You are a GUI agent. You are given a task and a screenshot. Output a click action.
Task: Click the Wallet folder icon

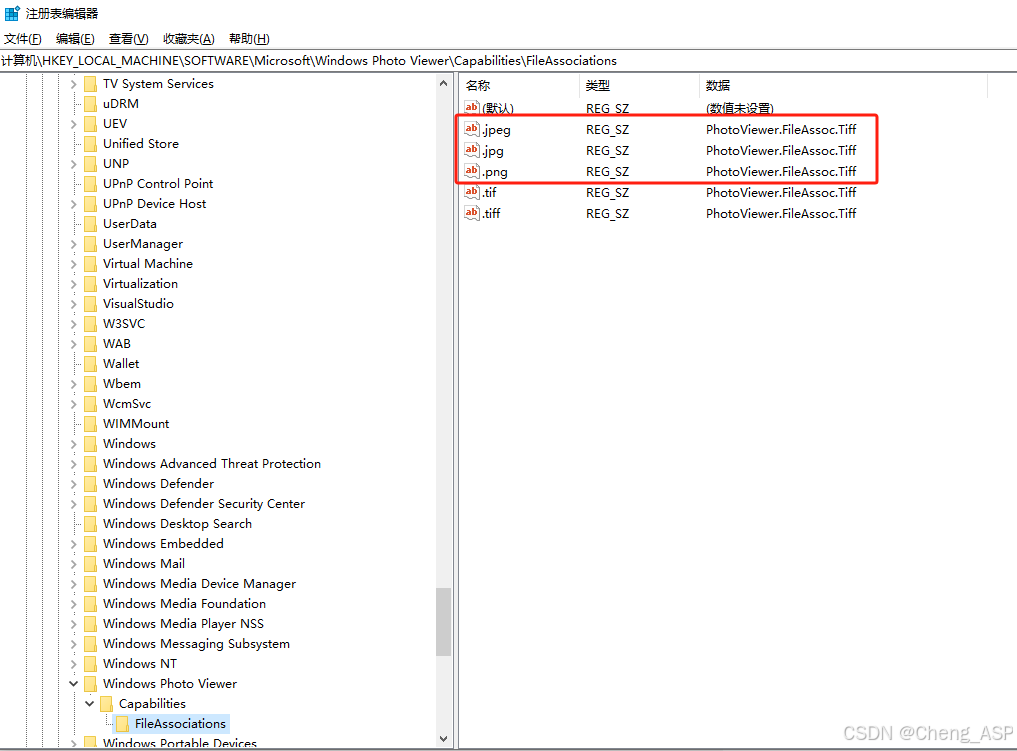coord(90,364)
